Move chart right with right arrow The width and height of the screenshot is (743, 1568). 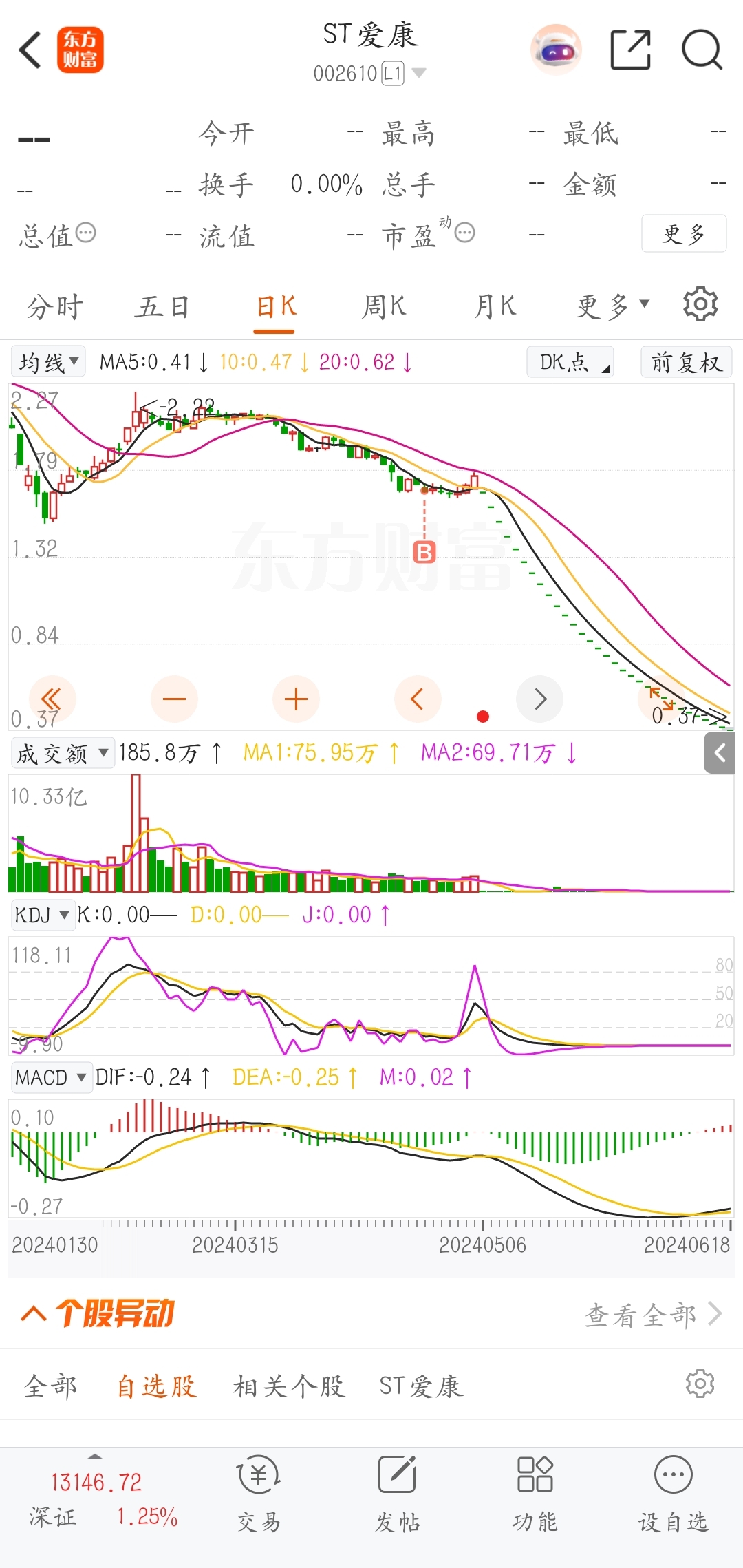pos(540,699)
